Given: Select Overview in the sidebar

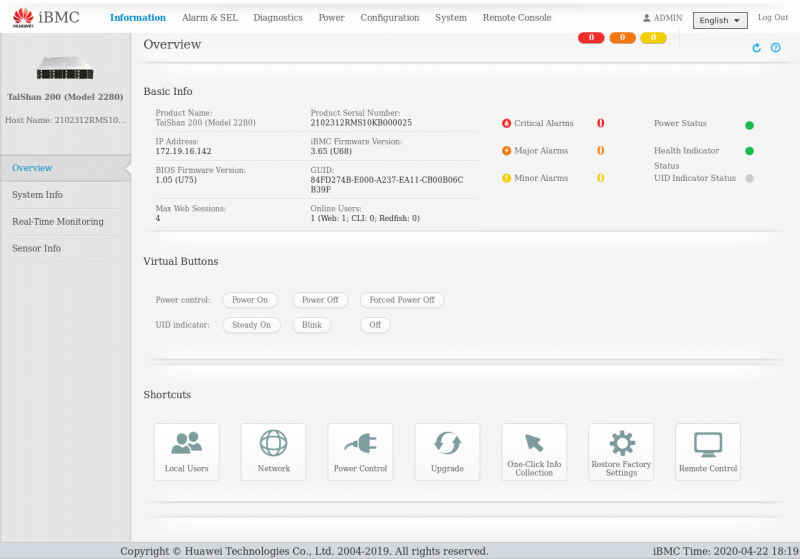Looking at the screenshot, I should click(x=65, y=168).
